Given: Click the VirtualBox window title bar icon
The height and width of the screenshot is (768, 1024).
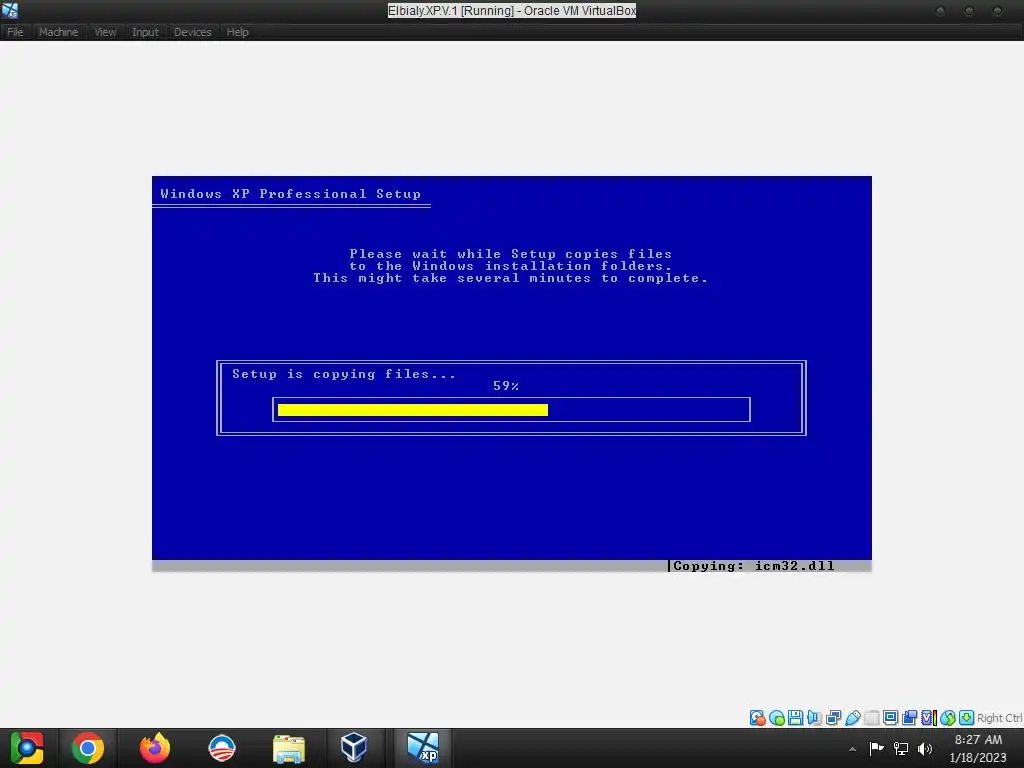Looking at the screenshot, I should point(10,10).
